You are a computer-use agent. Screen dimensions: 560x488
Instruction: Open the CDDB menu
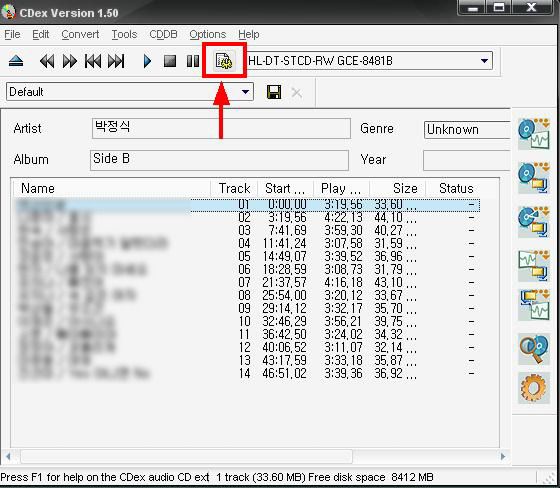tap(163, 34)
